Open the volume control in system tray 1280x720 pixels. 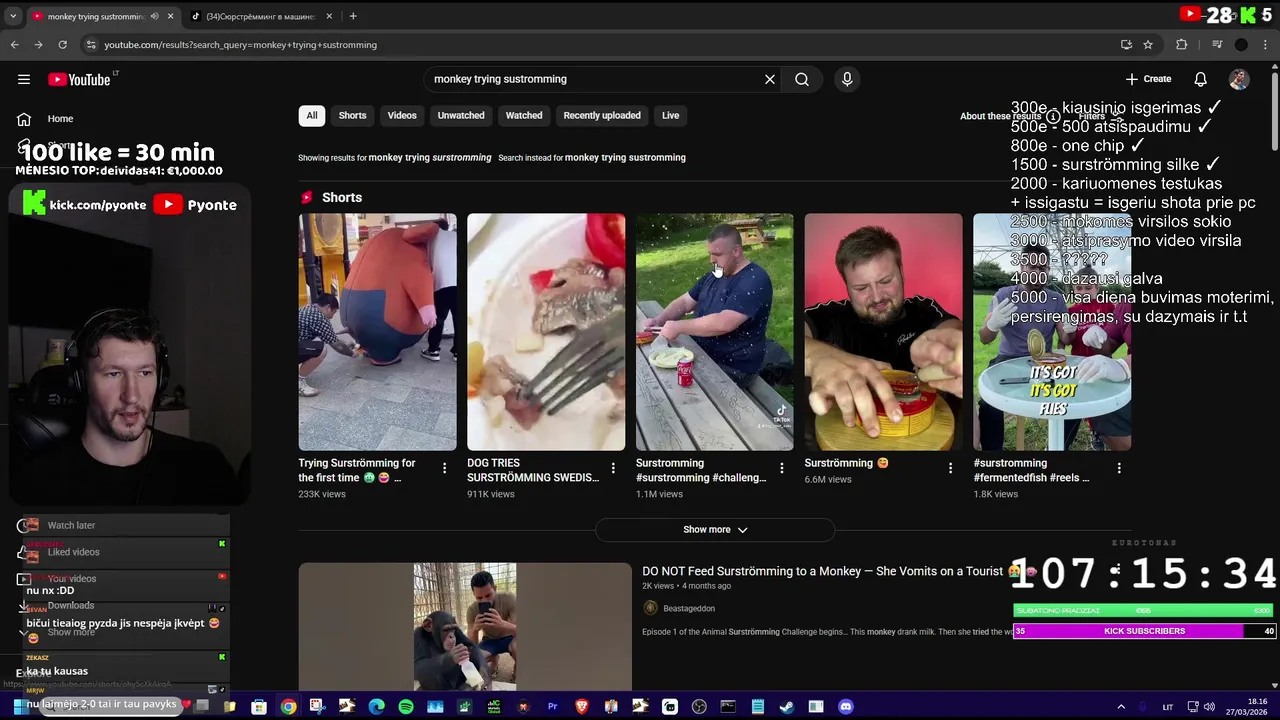(1209, 707)
